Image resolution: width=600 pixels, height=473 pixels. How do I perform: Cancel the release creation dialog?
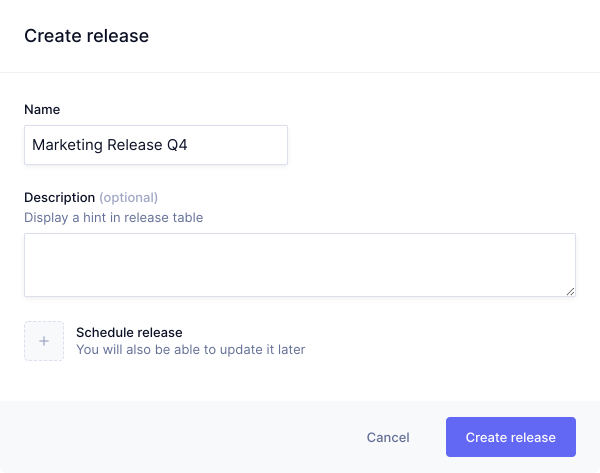pyautogui.click(x=388, y=437)
